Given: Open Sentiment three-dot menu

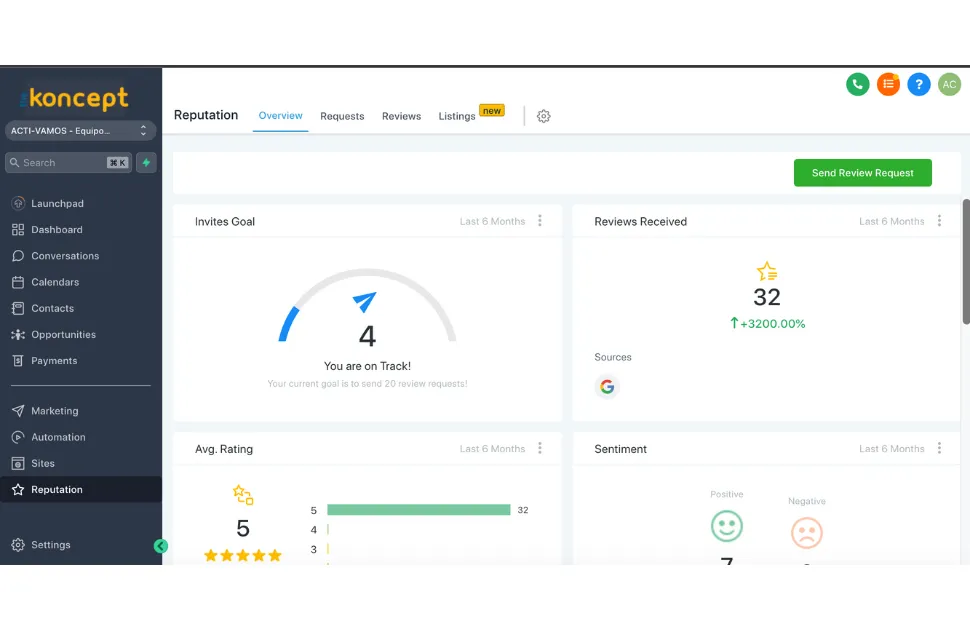Looking at the screenshot, I should 939,448.
